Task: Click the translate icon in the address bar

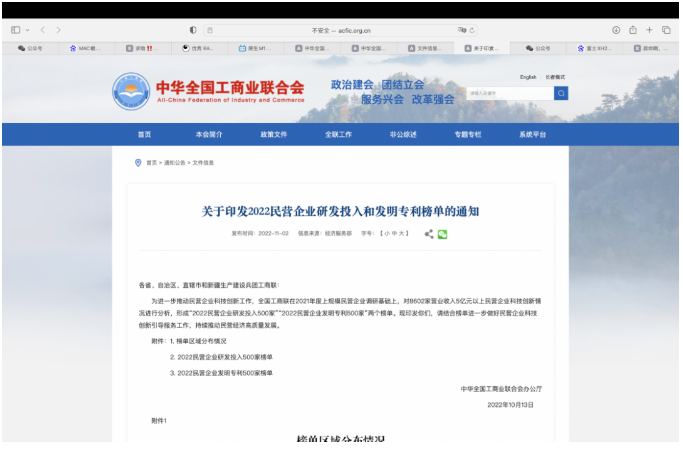Action: tap(462, 30)
